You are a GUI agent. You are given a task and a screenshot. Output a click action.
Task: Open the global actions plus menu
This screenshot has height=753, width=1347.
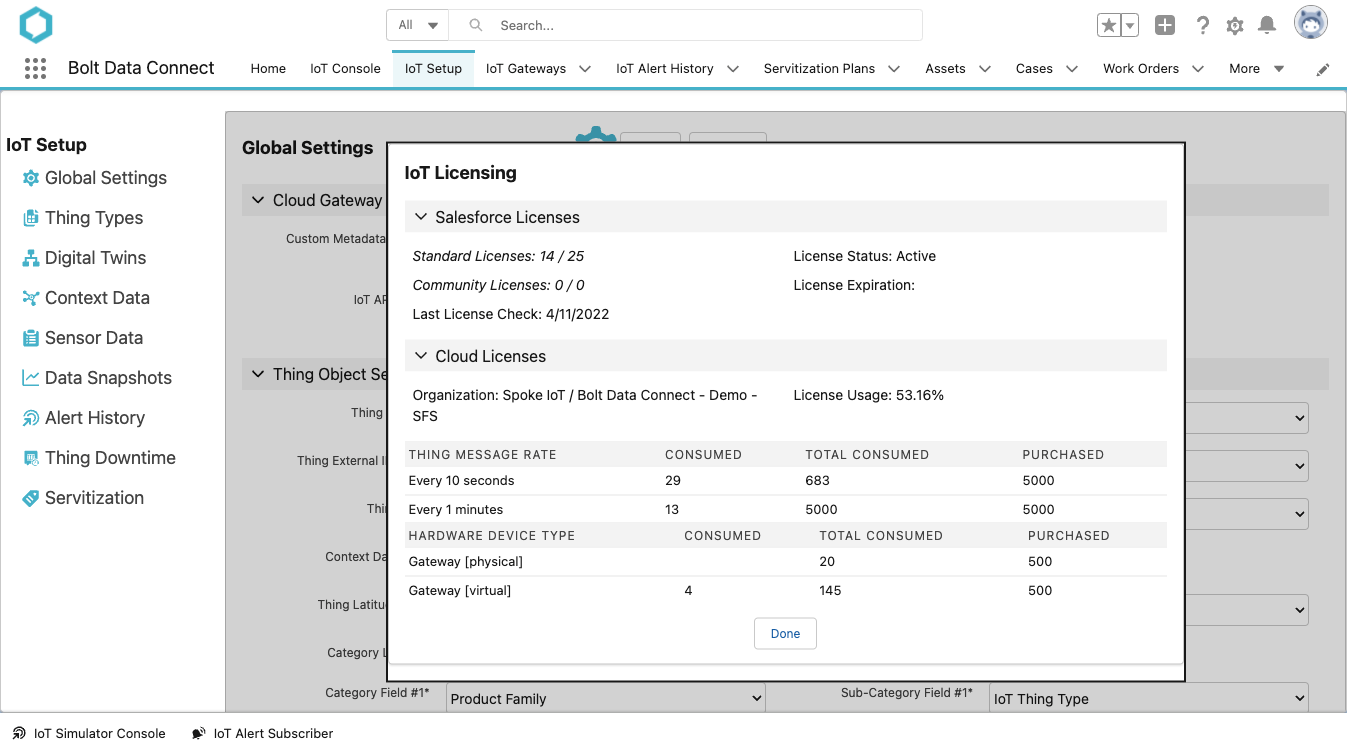[1165, 26]
